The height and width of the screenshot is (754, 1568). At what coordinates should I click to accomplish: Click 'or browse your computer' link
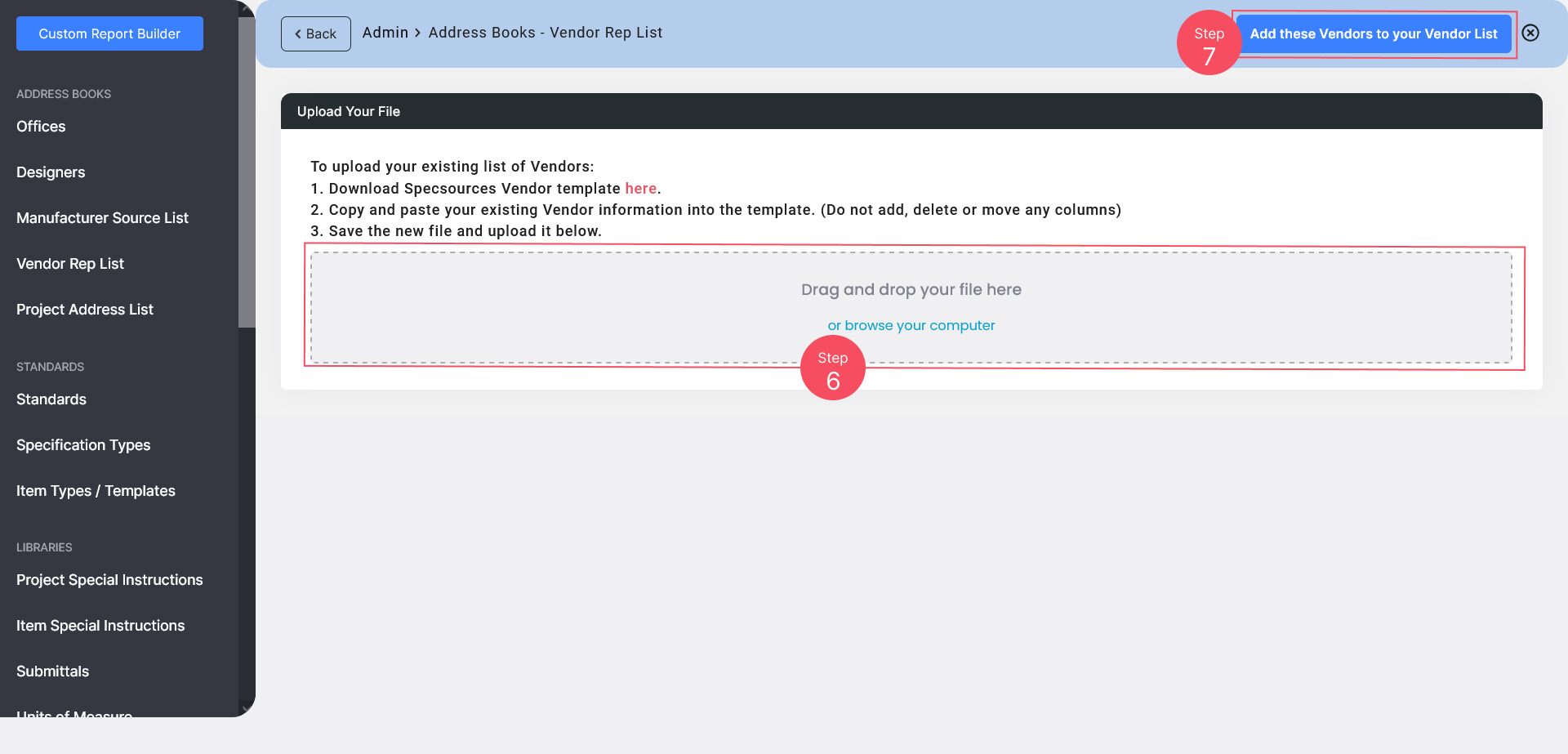(911, 325)
